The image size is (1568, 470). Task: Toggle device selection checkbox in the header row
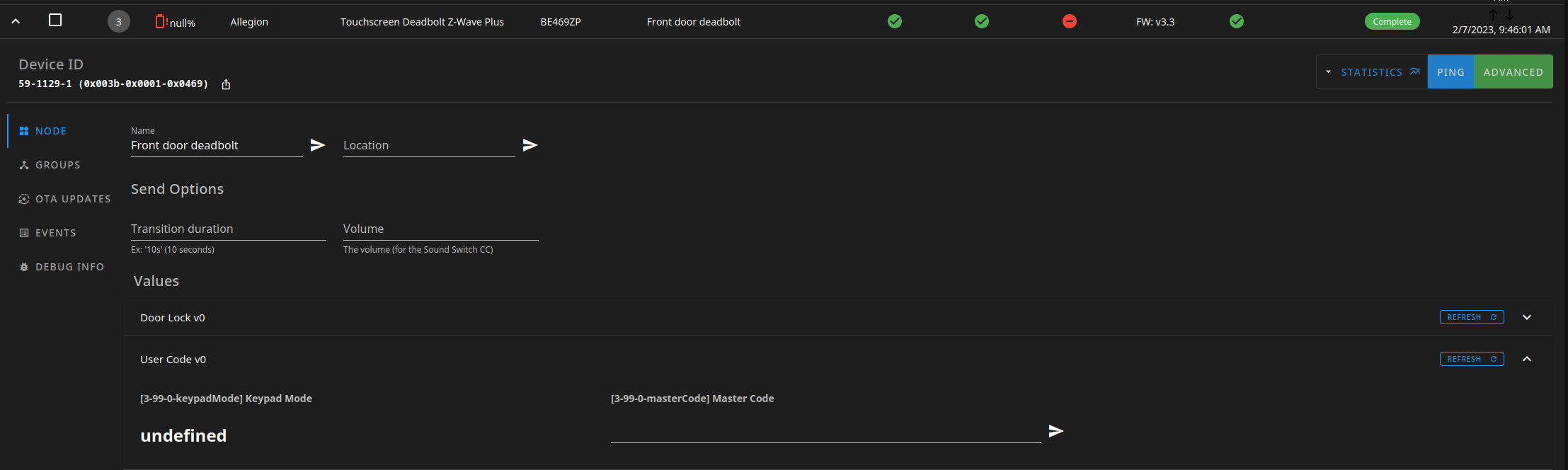55,21
